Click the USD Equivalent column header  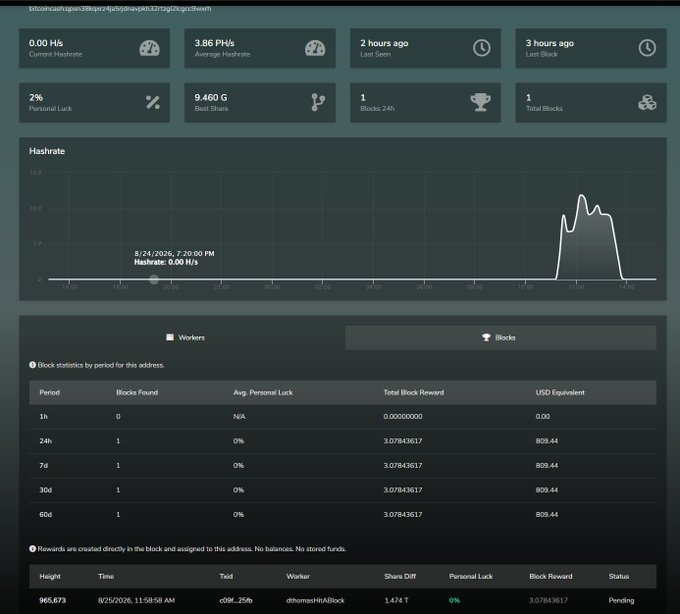(x=560, y=392)
